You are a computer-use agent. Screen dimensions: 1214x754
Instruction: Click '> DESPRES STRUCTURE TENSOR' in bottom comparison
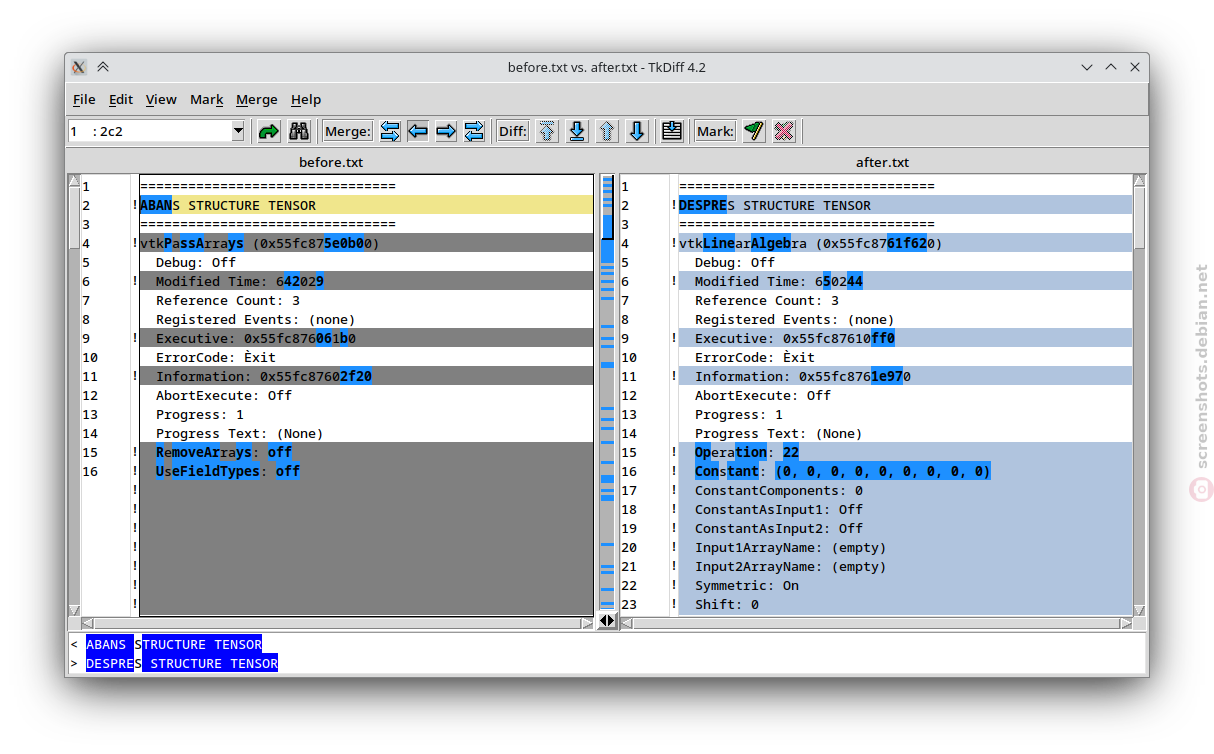coord(174,663)
